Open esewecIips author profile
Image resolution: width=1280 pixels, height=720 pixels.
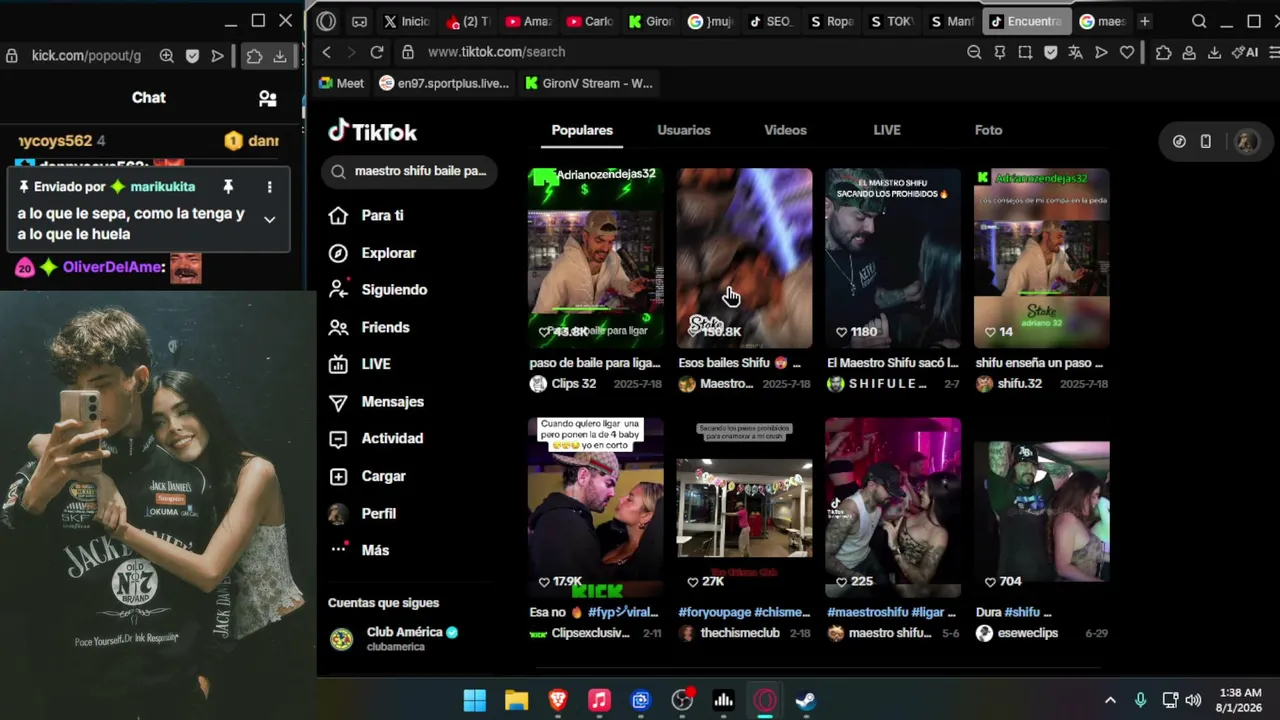click(1017, 633)
